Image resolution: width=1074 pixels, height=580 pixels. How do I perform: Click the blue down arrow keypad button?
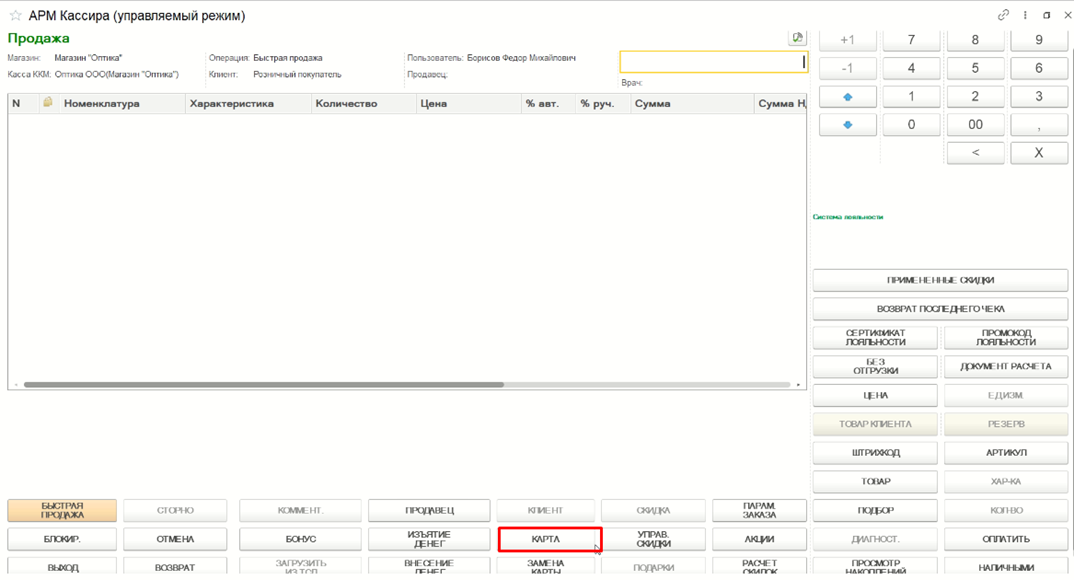847,125
